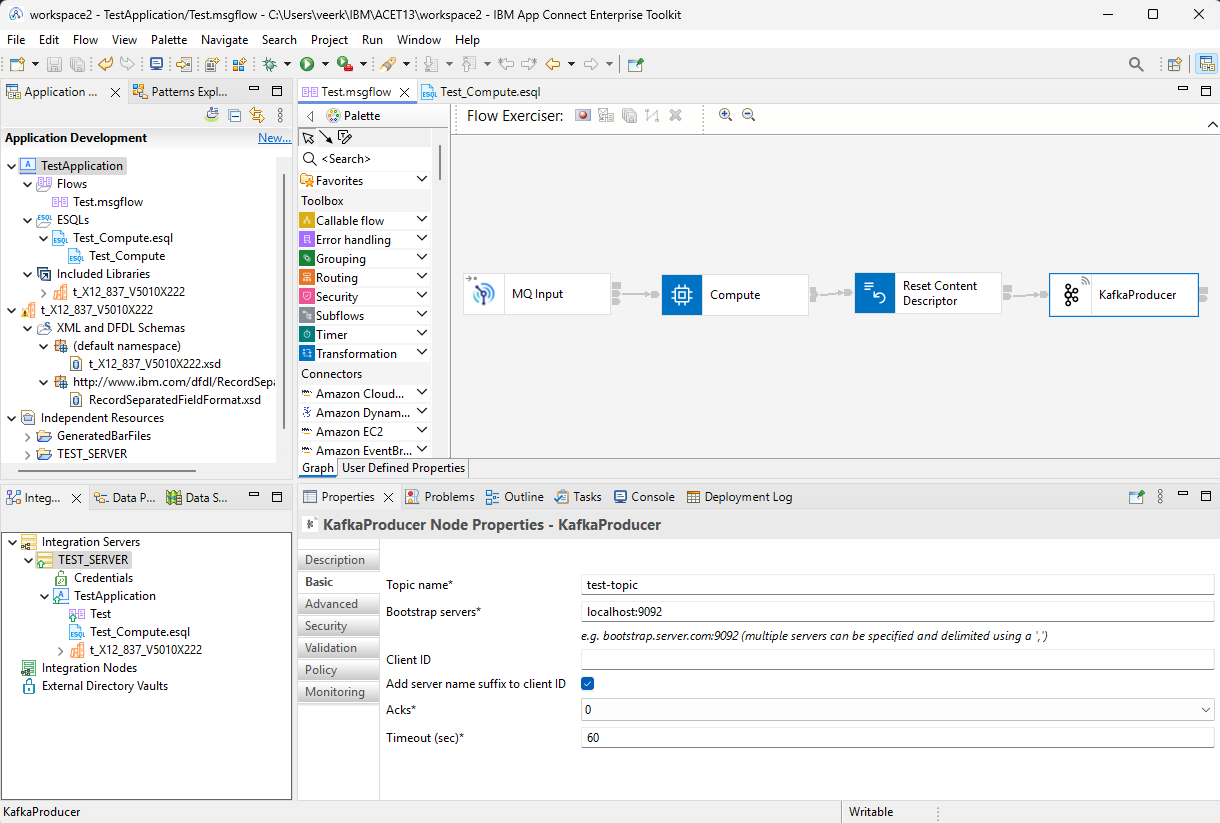
Task: Close the Properties view tab
Action: [x=389, y=497]
